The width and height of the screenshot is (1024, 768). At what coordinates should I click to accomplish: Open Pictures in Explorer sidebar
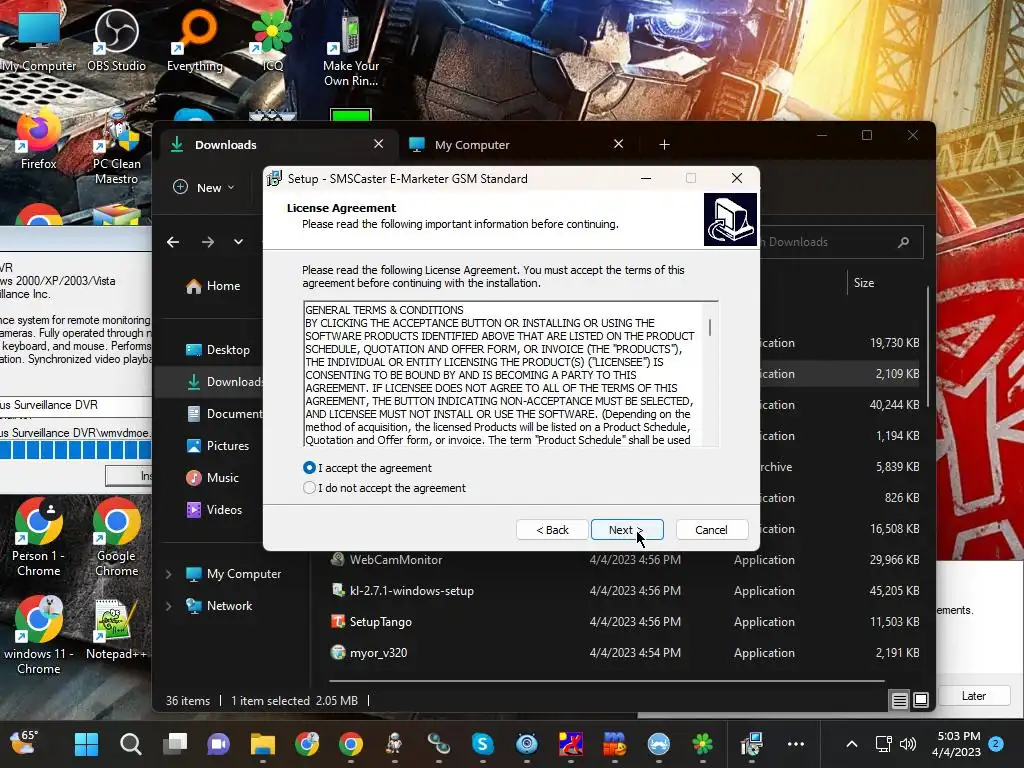[217, 446]
